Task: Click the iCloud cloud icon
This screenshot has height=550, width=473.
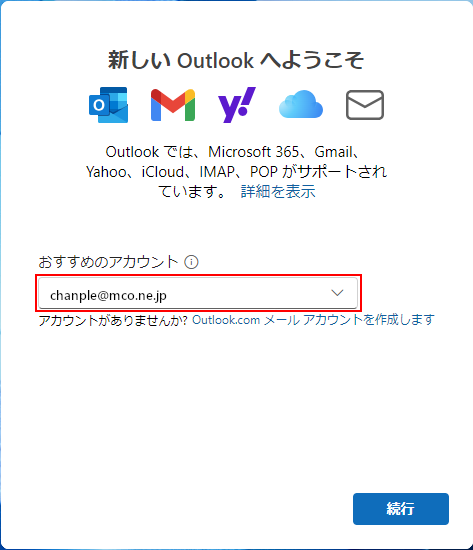Action: click(x=301, y=104)
